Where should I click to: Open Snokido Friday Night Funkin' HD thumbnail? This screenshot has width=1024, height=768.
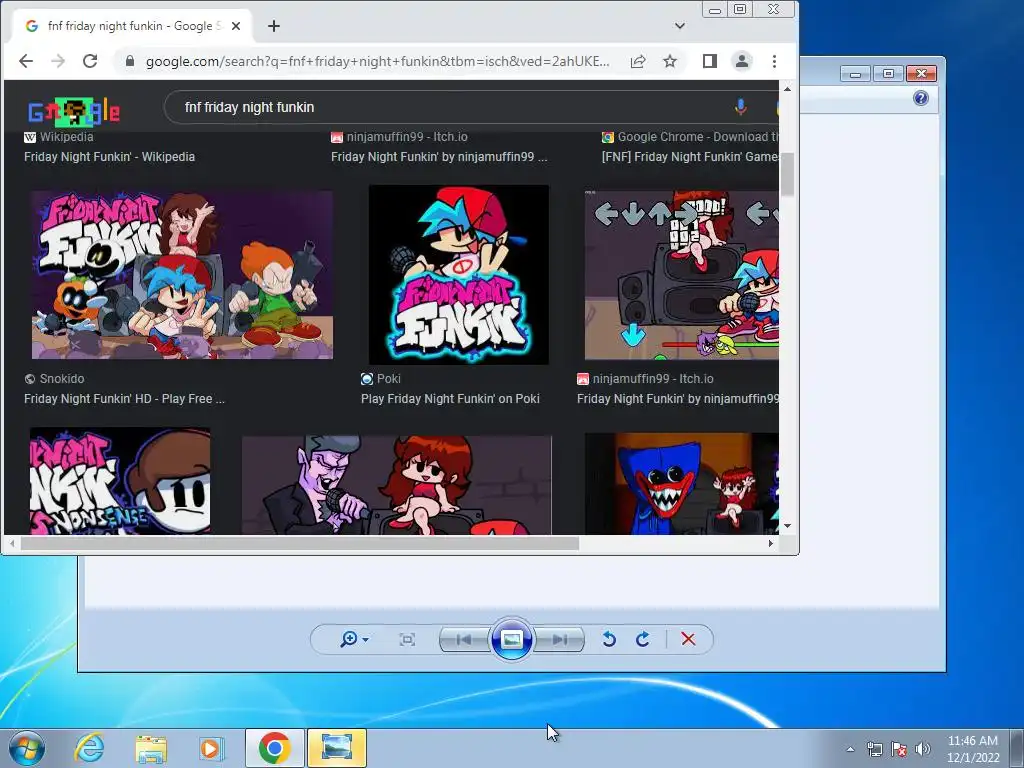(182, 275)
